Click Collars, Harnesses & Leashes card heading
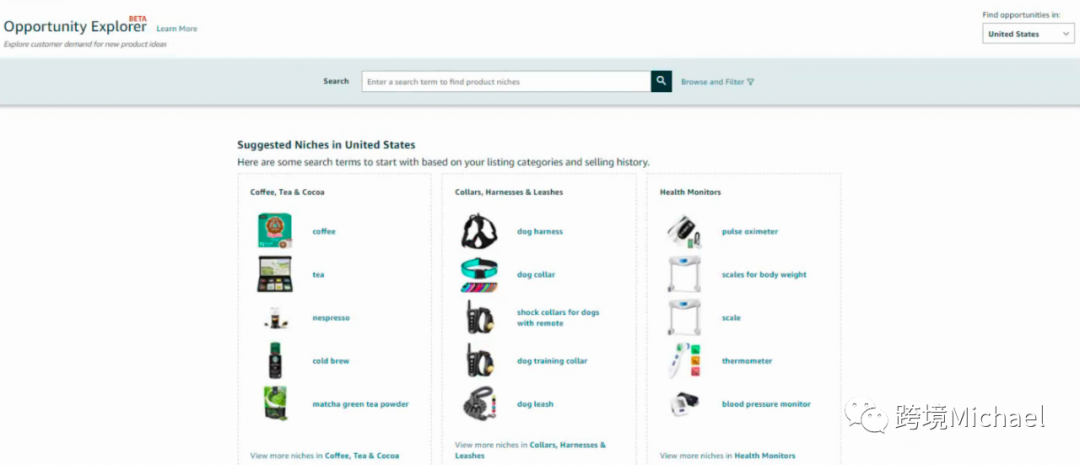Viewport: 1080px width, 465px height. pos(509,192)
